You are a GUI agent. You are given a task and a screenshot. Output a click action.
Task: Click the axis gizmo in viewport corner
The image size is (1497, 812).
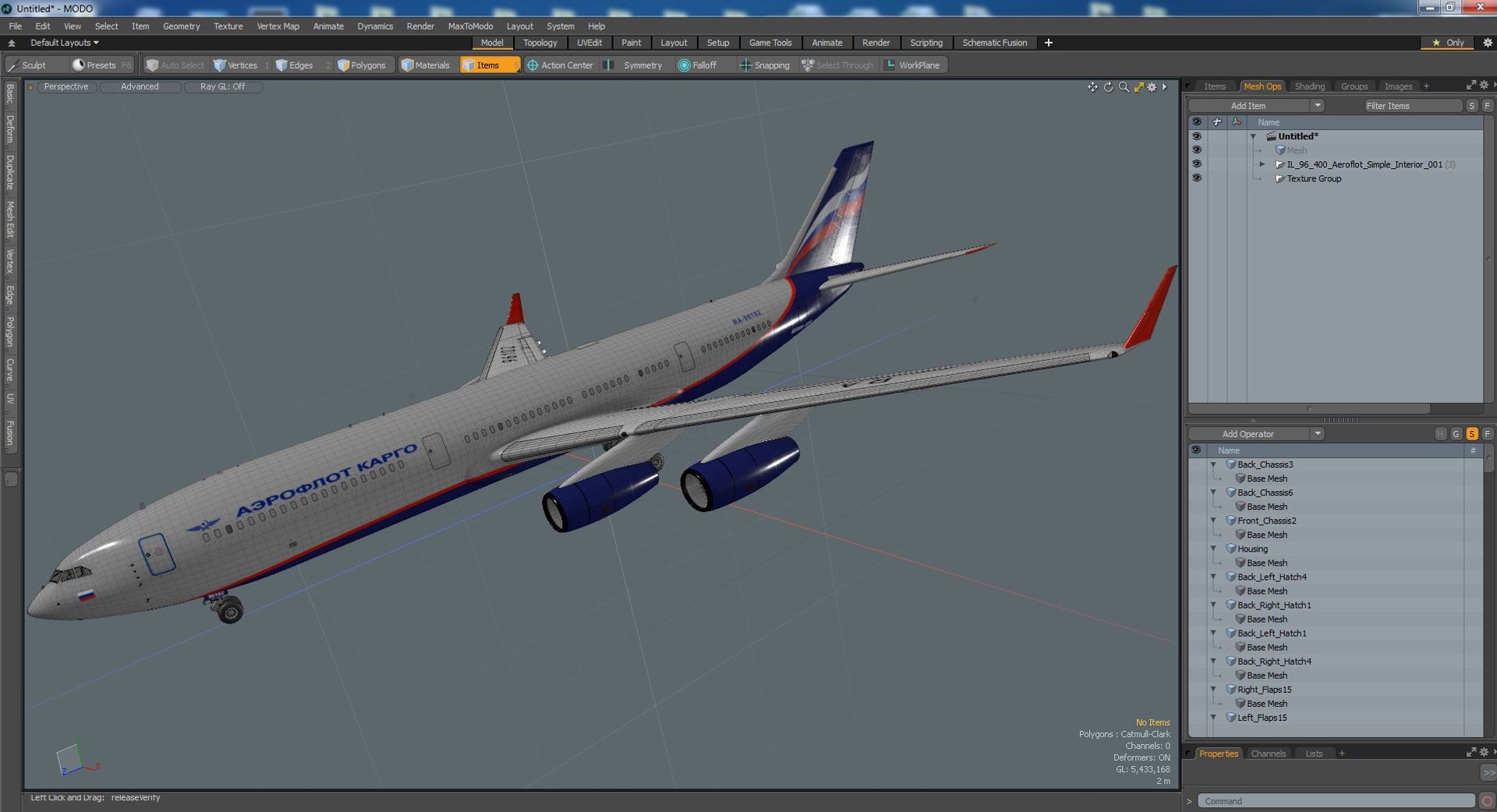click(76, 760)
